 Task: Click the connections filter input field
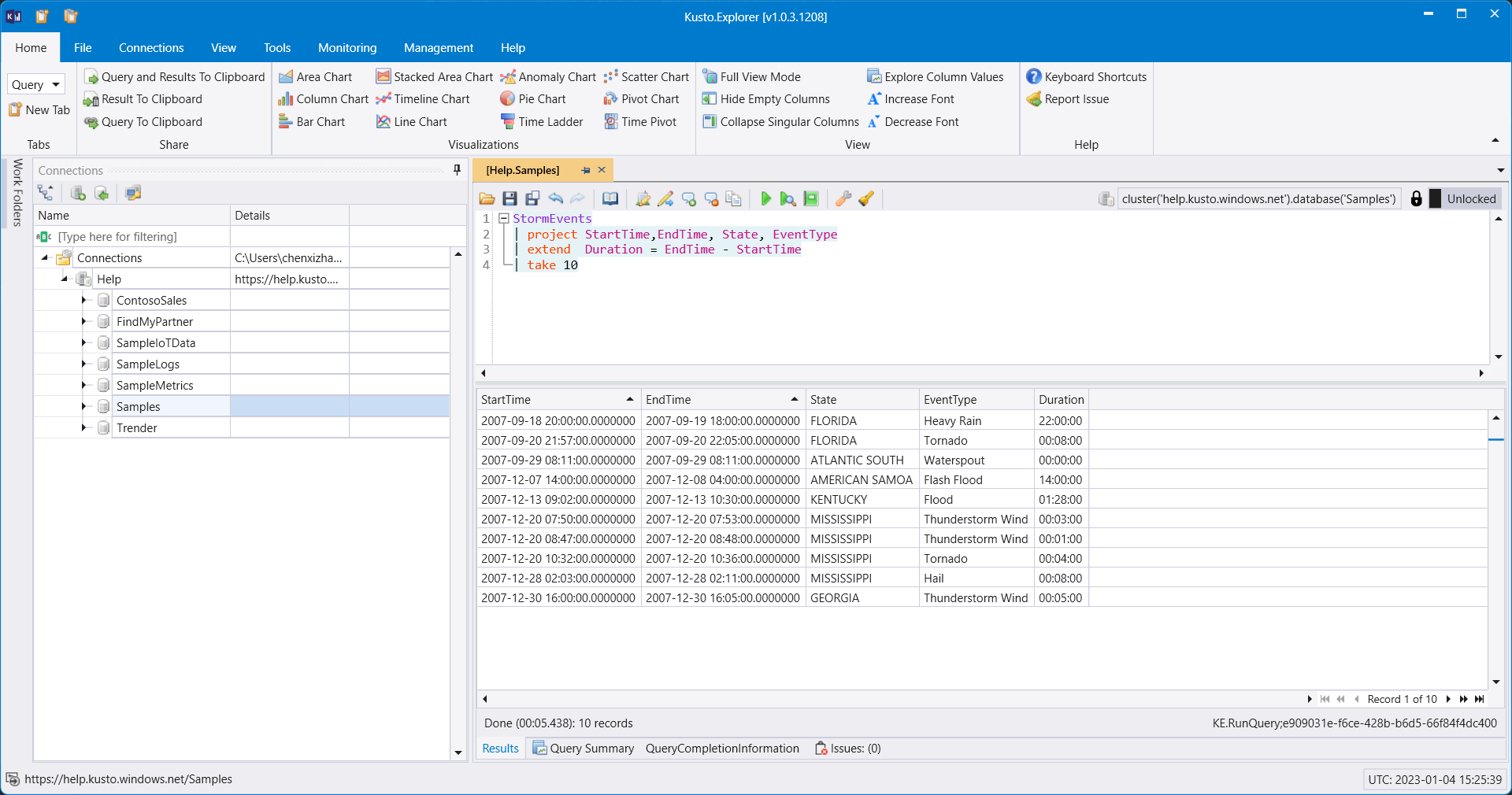coord(143,236)
